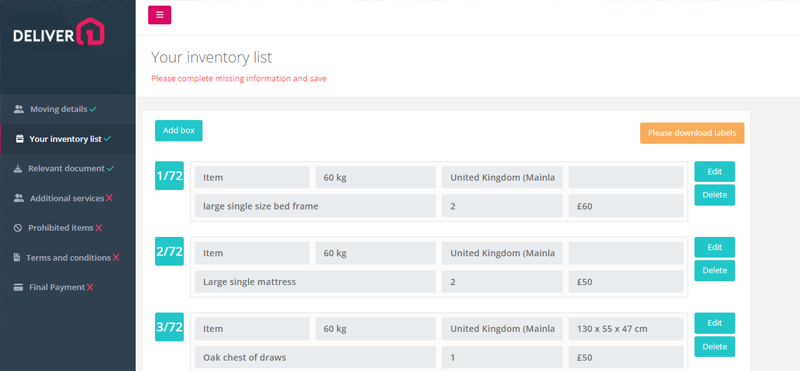Click the calendar icon beside Your inventory list

coord(19,139)
